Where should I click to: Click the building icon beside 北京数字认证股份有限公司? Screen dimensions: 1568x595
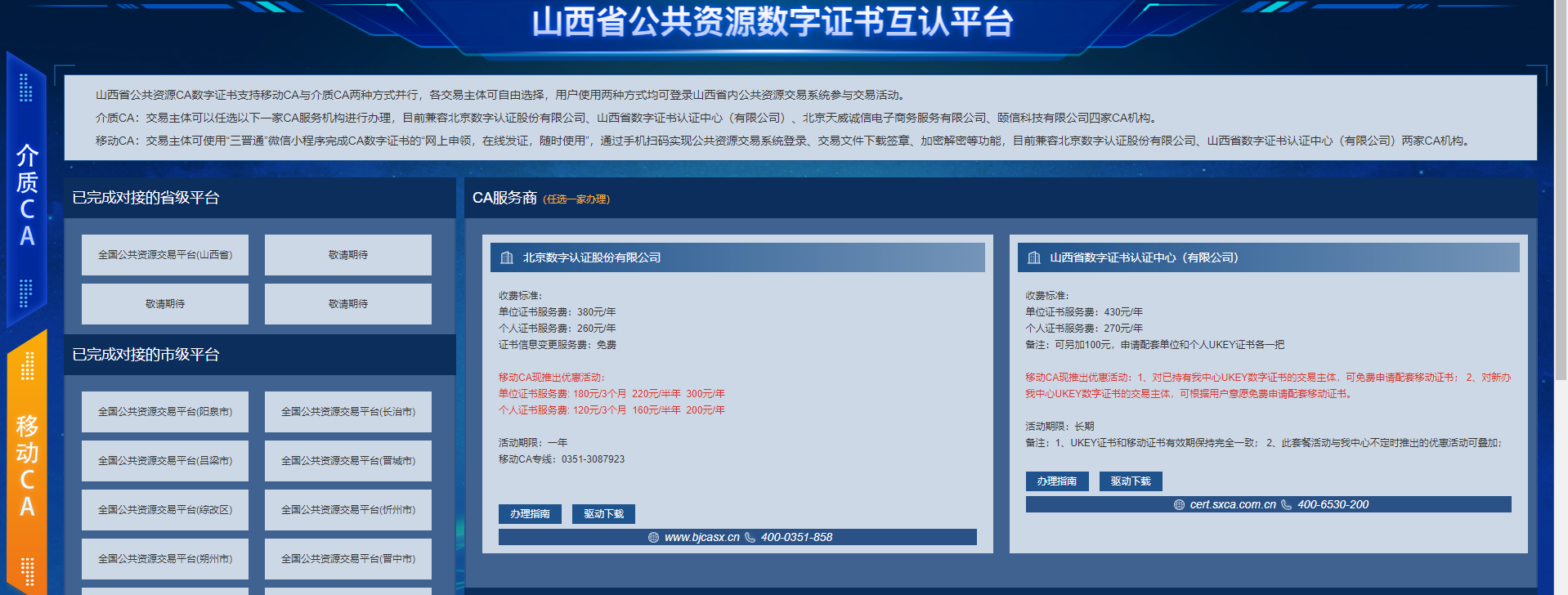(x=507, y=257)
